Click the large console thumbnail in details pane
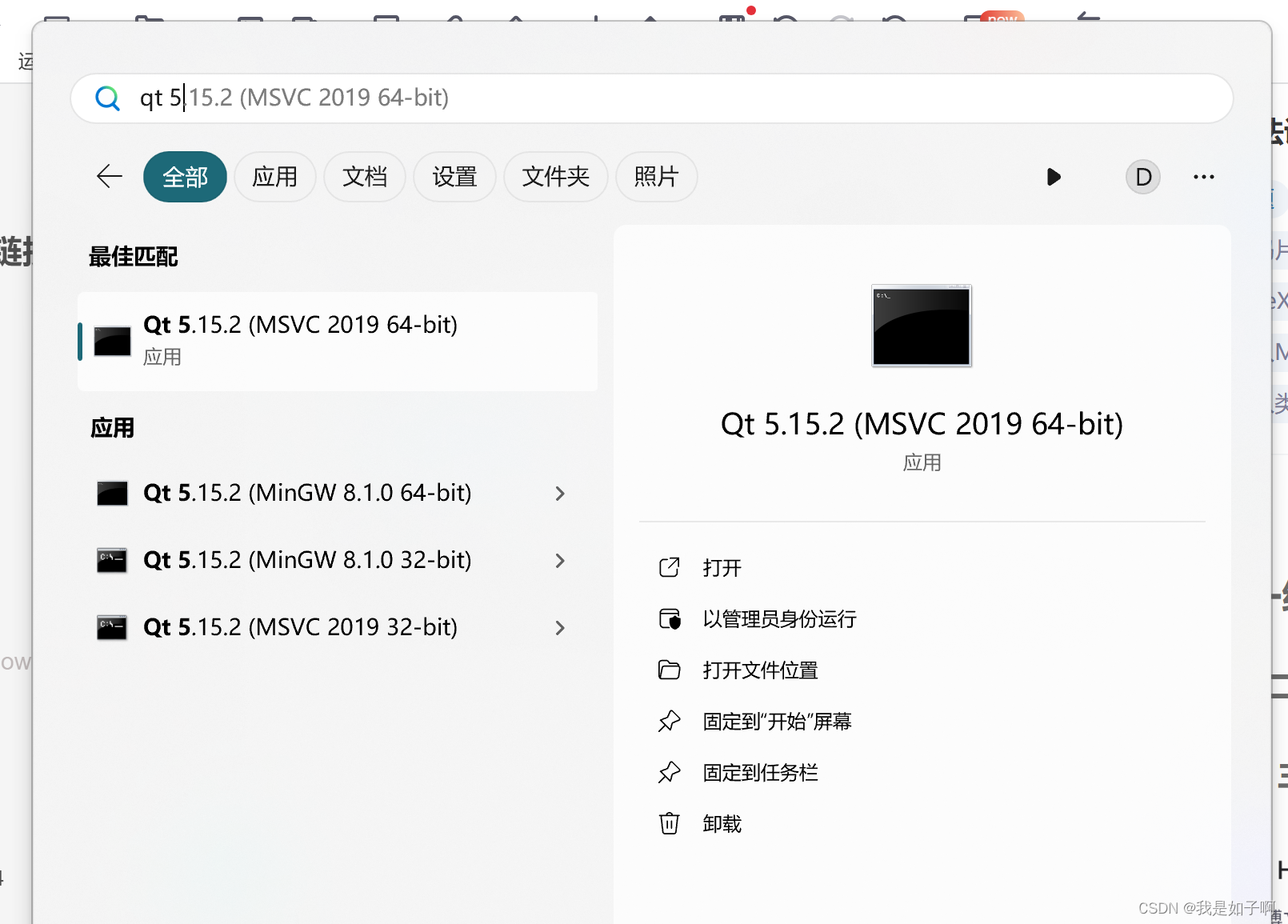Image resolution: width=1288 pixels, height=924 pixels. coord(922,326)
